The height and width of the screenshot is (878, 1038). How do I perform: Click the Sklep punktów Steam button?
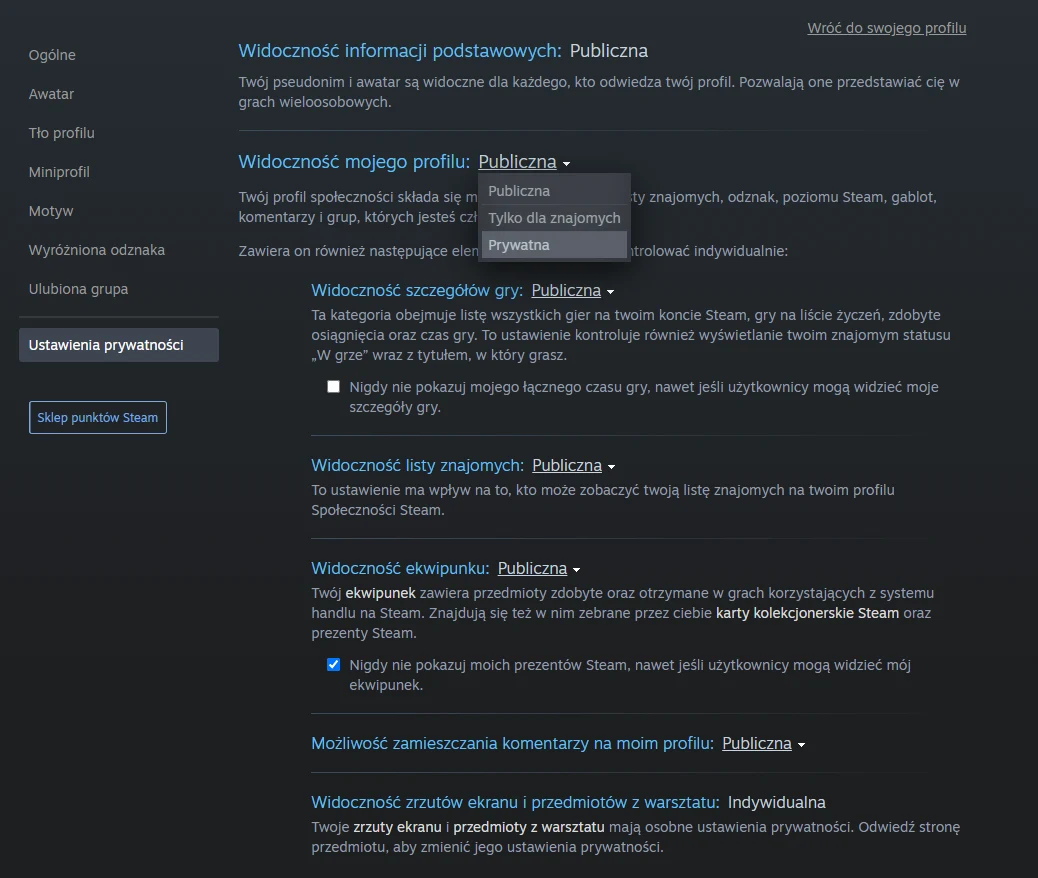coord(97,417)
